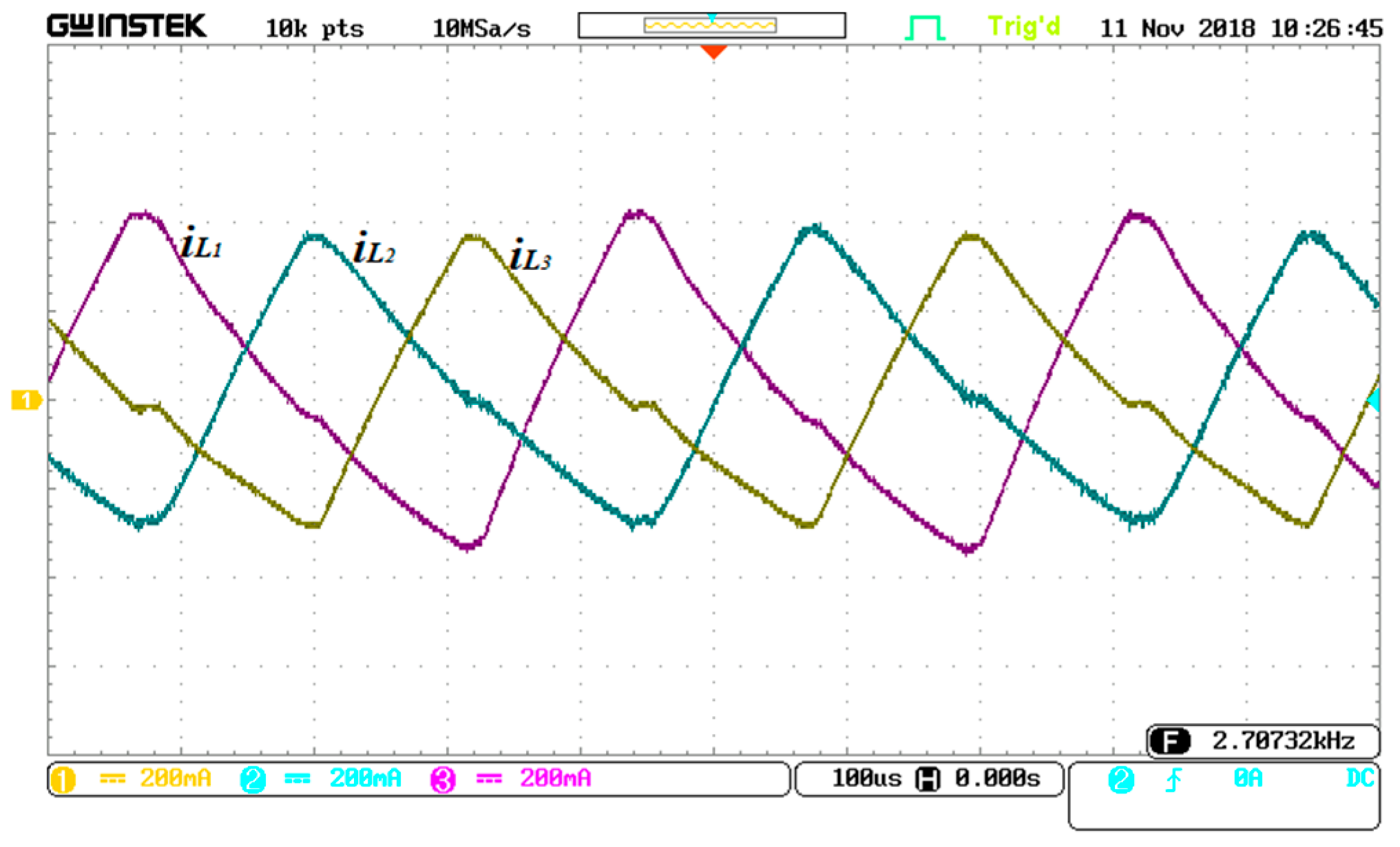Image resolution: width=1400 pixels, height=847 pixels.
Task: Click the 100us timebase setting
Action: point(866,779)
